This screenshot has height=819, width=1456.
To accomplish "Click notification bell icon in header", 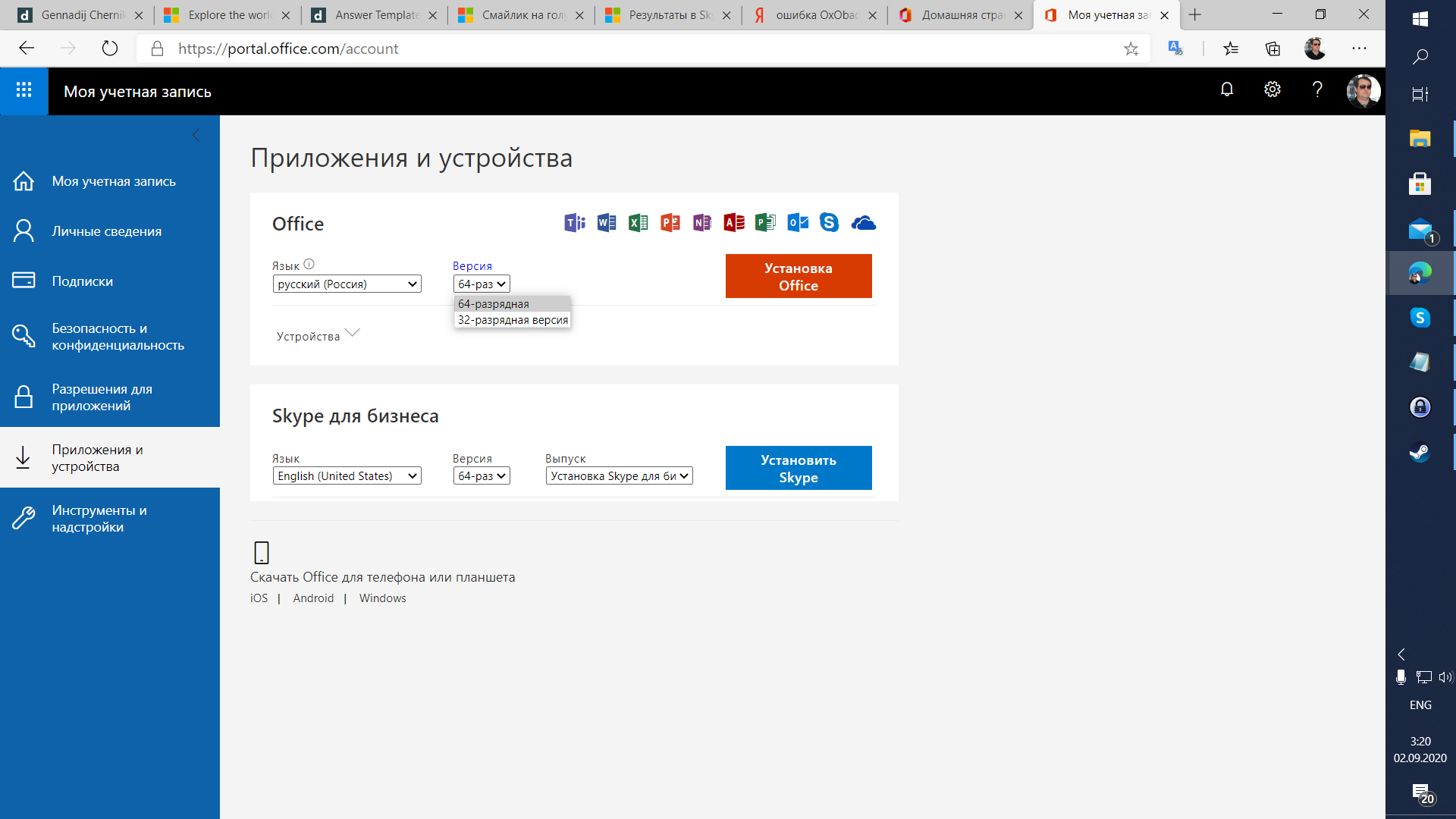I will pos(1227,91).
